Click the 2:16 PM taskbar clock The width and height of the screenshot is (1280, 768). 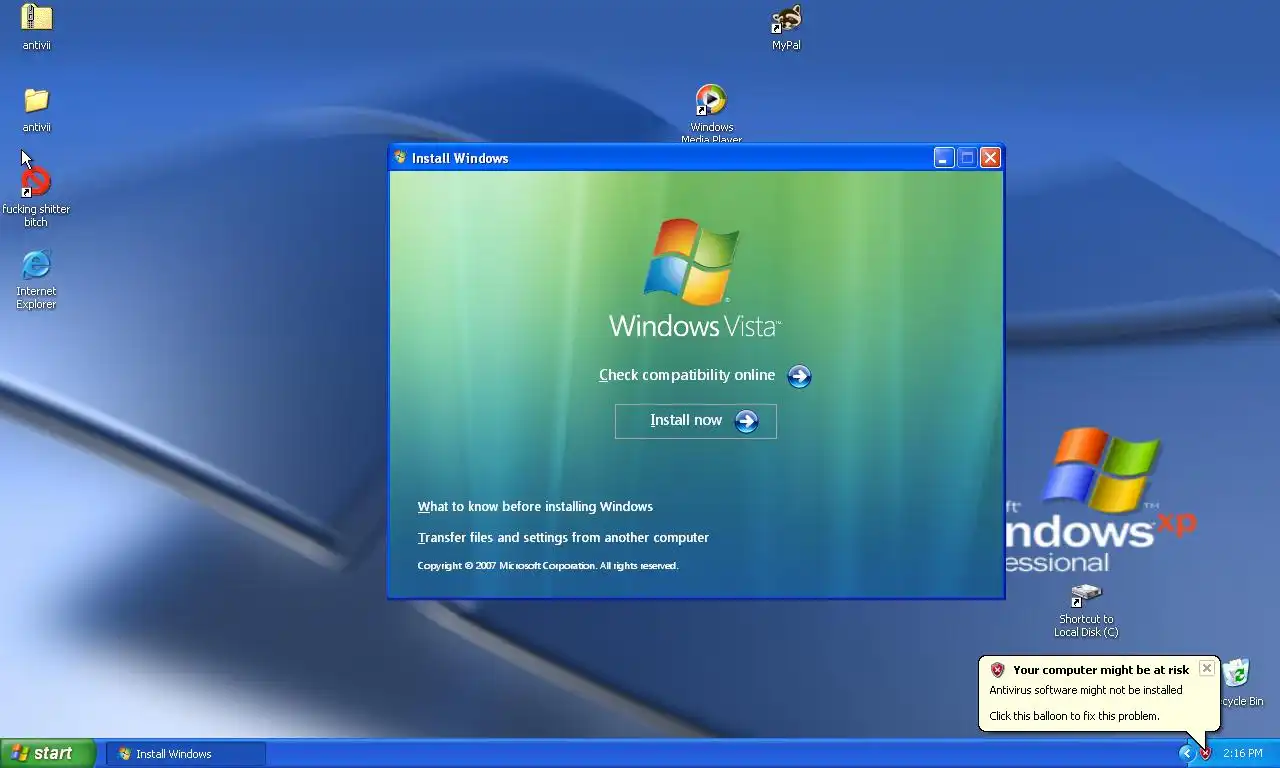pos(1243,754)
